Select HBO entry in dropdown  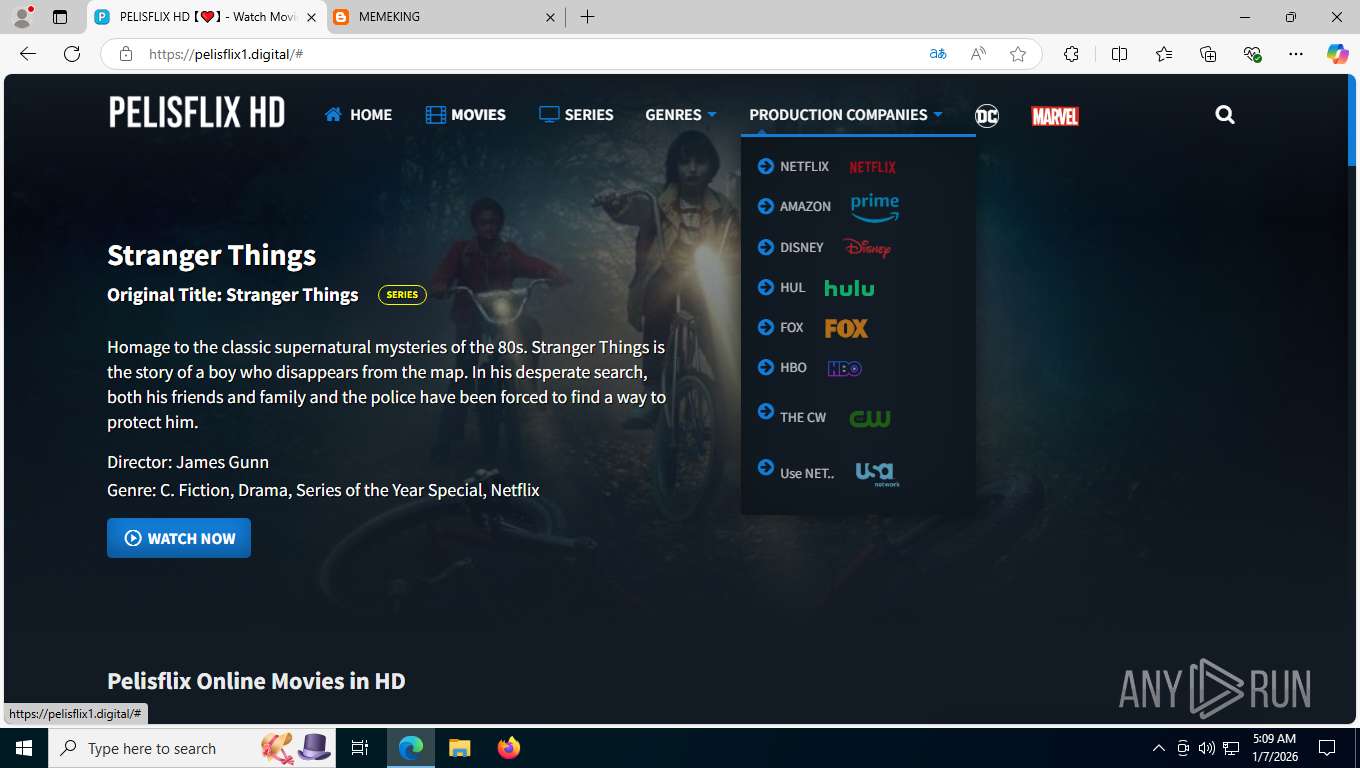(x=793, y=367)
